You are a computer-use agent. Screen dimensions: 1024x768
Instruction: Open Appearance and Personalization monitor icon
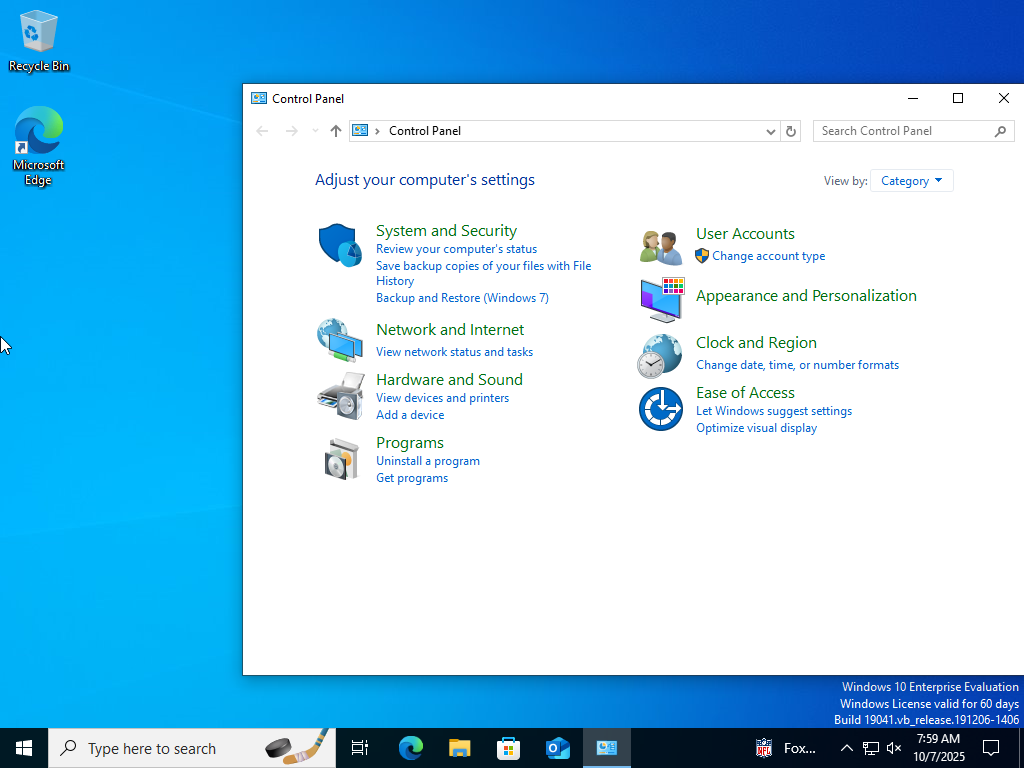click(660, 298)
